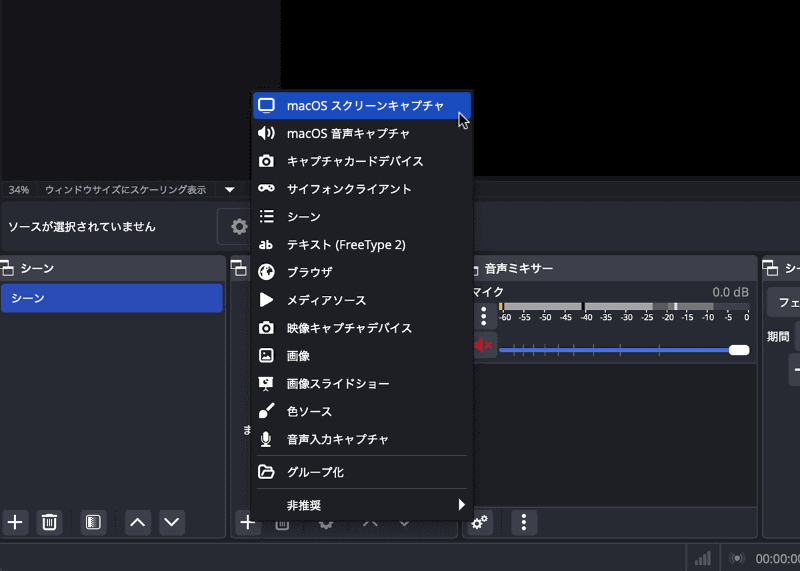This screenshot has height=571, width=800.
Task: Choose macOS 音声キャプチャ from menu
Action: pyautogui.click(x=362, y=133)
